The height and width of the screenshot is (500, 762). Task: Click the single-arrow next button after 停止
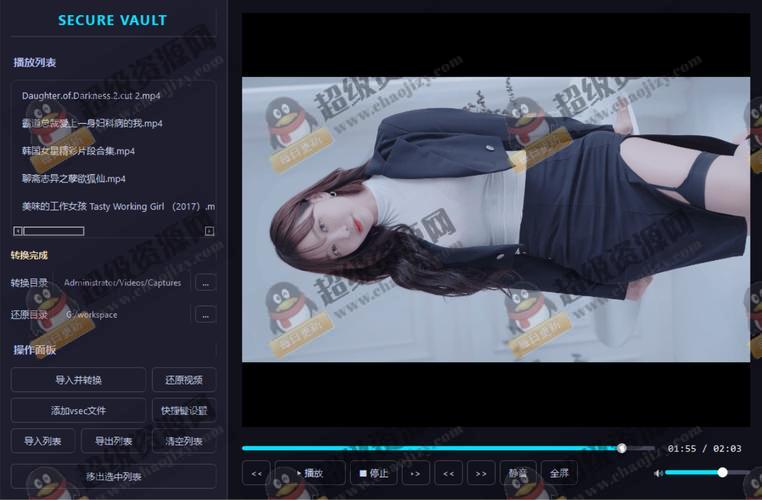coord(416,473)
